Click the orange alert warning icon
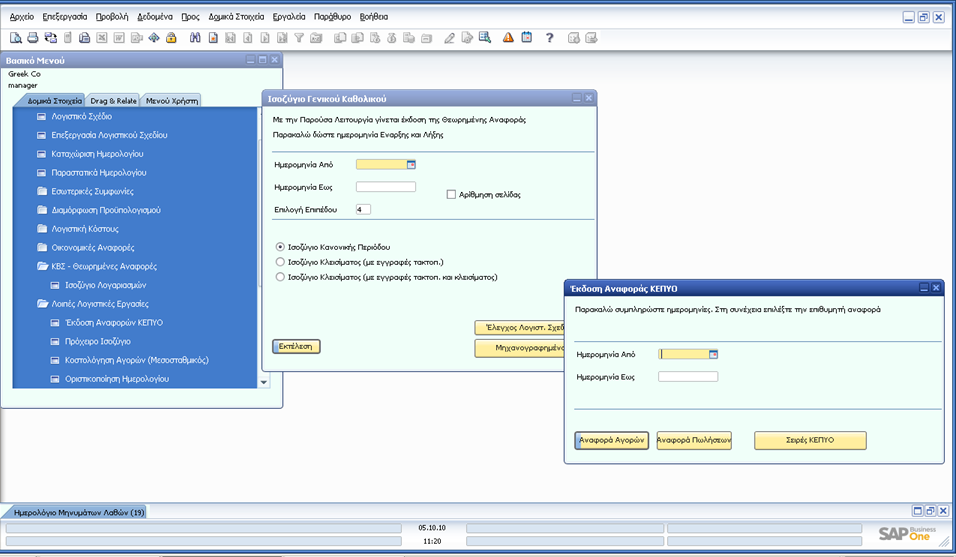This screenshot has height=557, width=956. coord(508,38)
